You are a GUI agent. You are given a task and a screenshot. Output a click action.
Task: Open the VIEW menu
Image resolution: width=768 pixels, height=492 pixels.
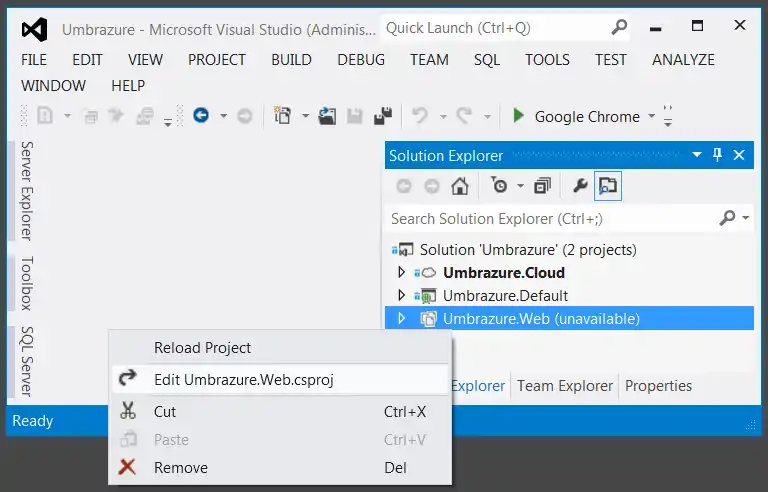pyautogui.click(x=145, y=60)
